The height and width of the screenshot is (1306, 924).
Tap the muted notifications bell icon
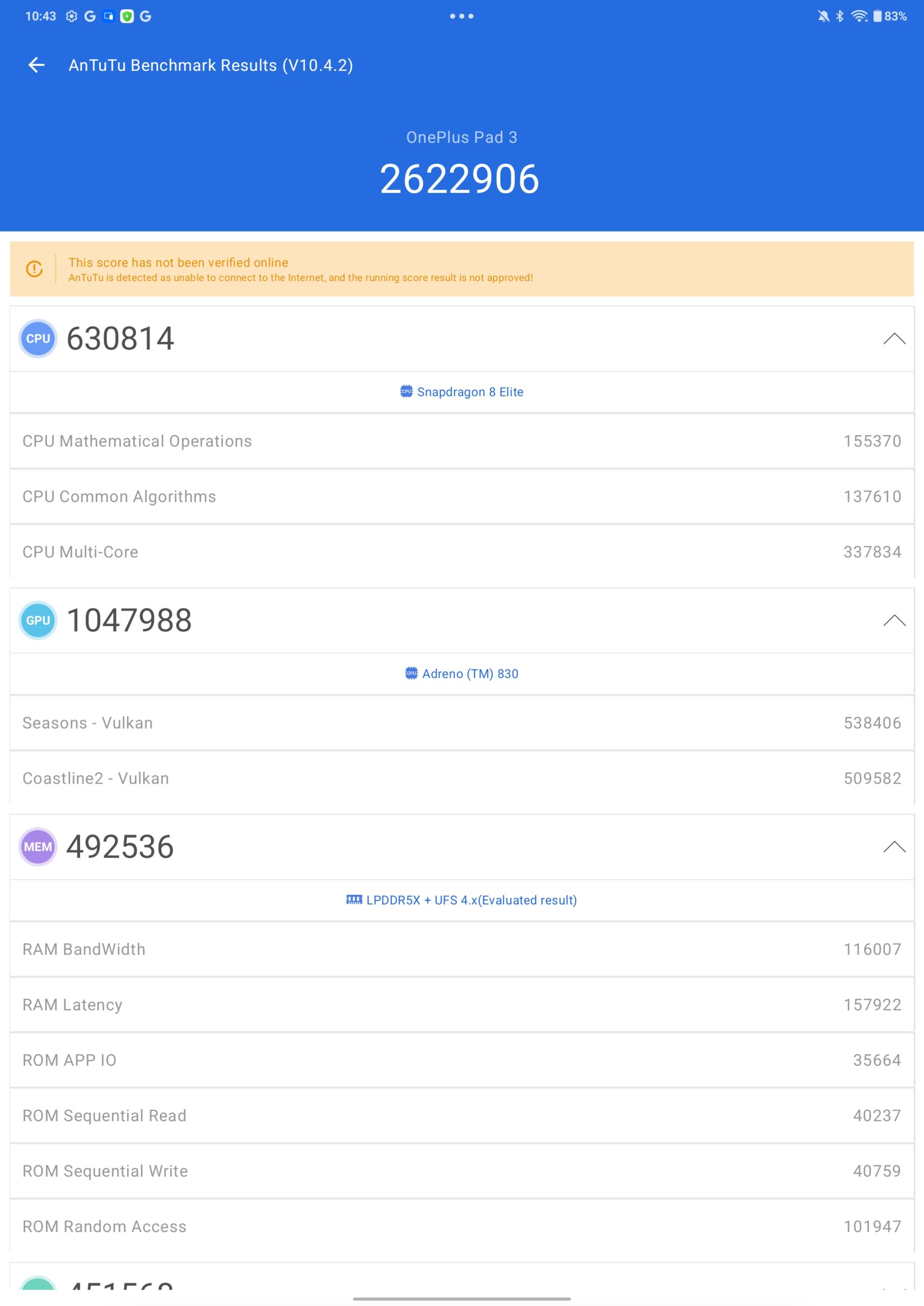[x=823, y=16]
